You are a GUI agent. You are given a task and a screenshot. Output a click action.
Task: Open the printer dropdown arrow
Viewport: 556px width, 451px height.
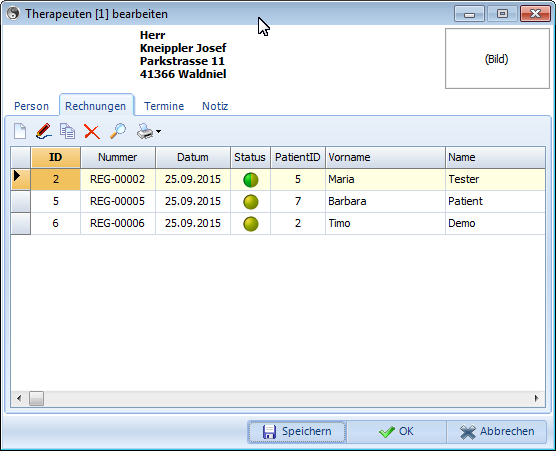(159, 132)
